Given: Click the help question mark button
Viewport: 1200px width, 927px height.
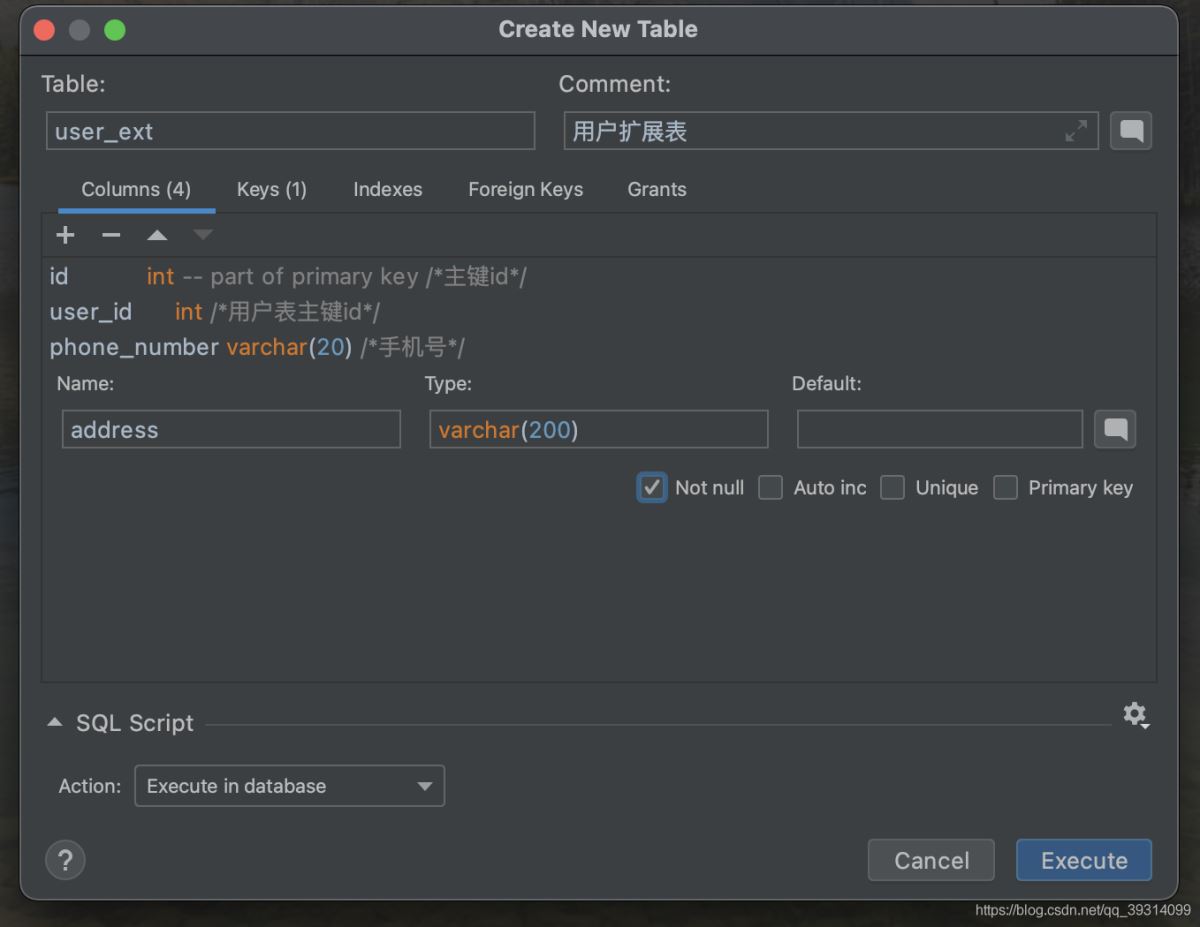Looking at the screenshot, I should pyautogui.click(x=65, y=860).
